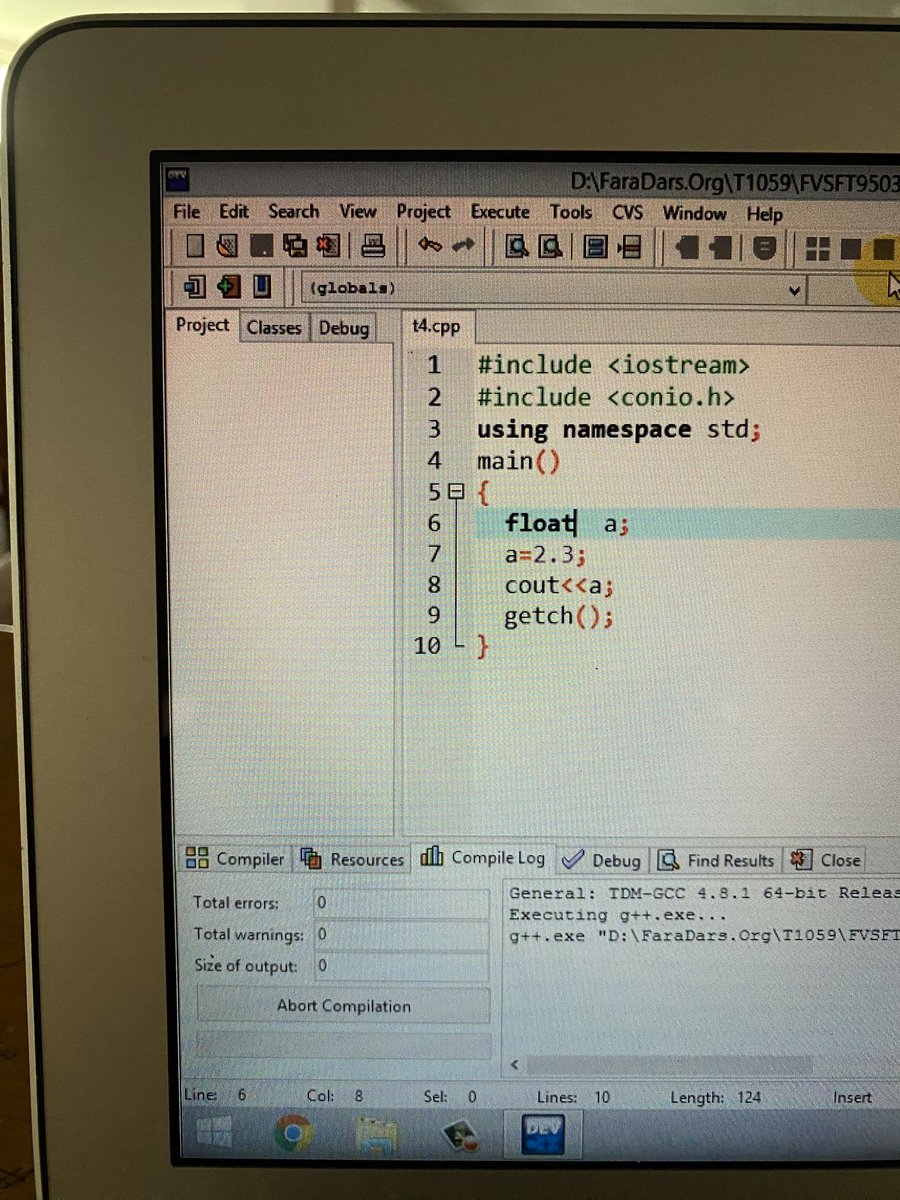Click the Compile four-squares icon
This screenshot has width=900, height=1200.
point(818,249)
